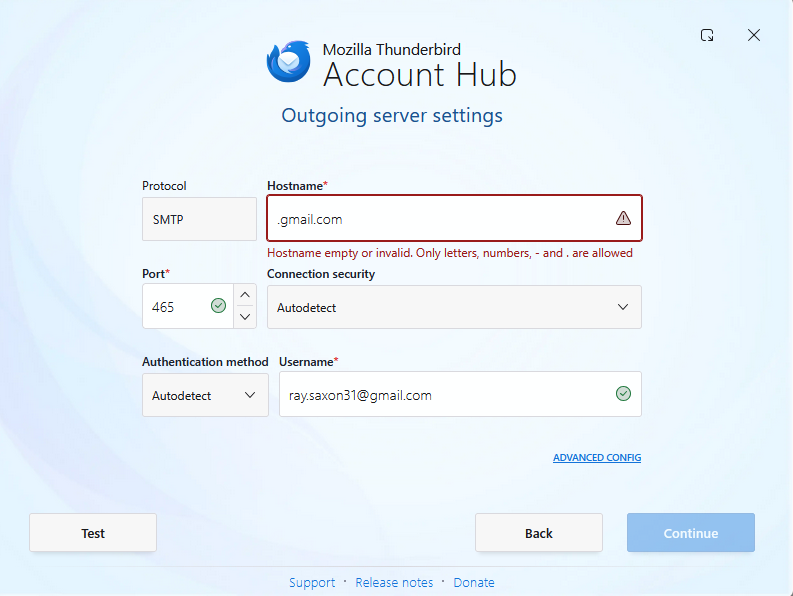Increase port number with up arrow

pos(245,295)
